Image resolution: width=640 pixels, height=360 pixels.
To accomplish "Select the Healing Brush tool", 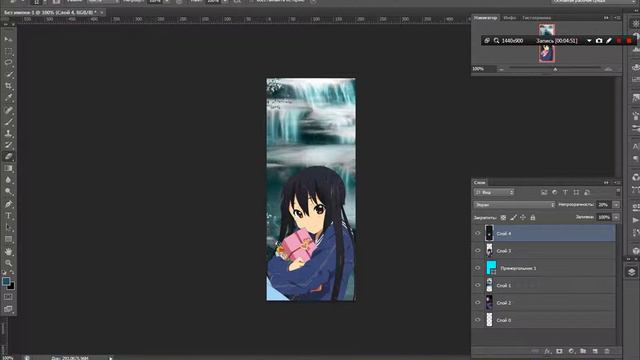I will point(8,110).
